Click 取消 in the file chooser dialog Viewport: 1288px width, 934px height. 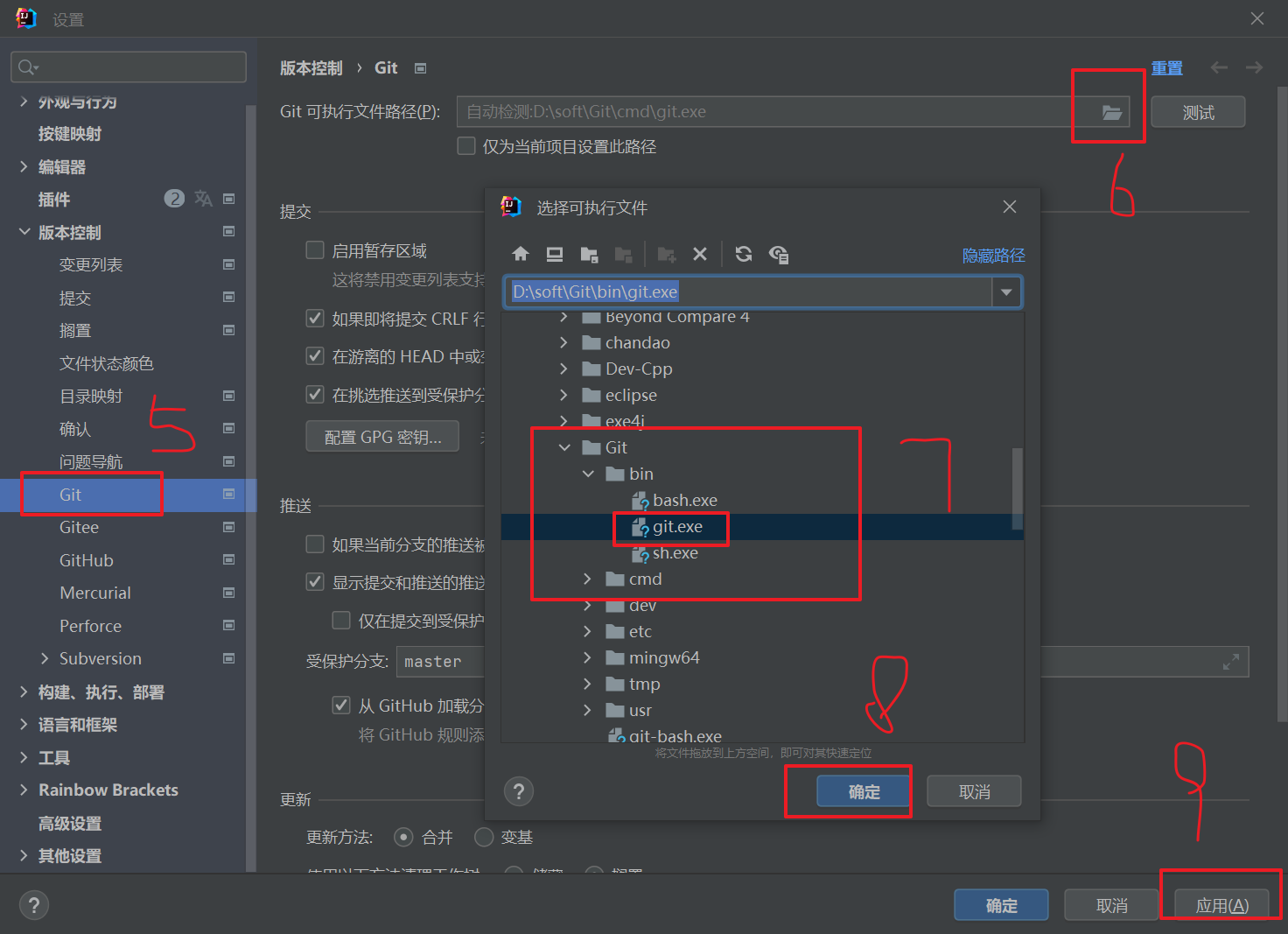pyautogui.click(x=974, y=791)
